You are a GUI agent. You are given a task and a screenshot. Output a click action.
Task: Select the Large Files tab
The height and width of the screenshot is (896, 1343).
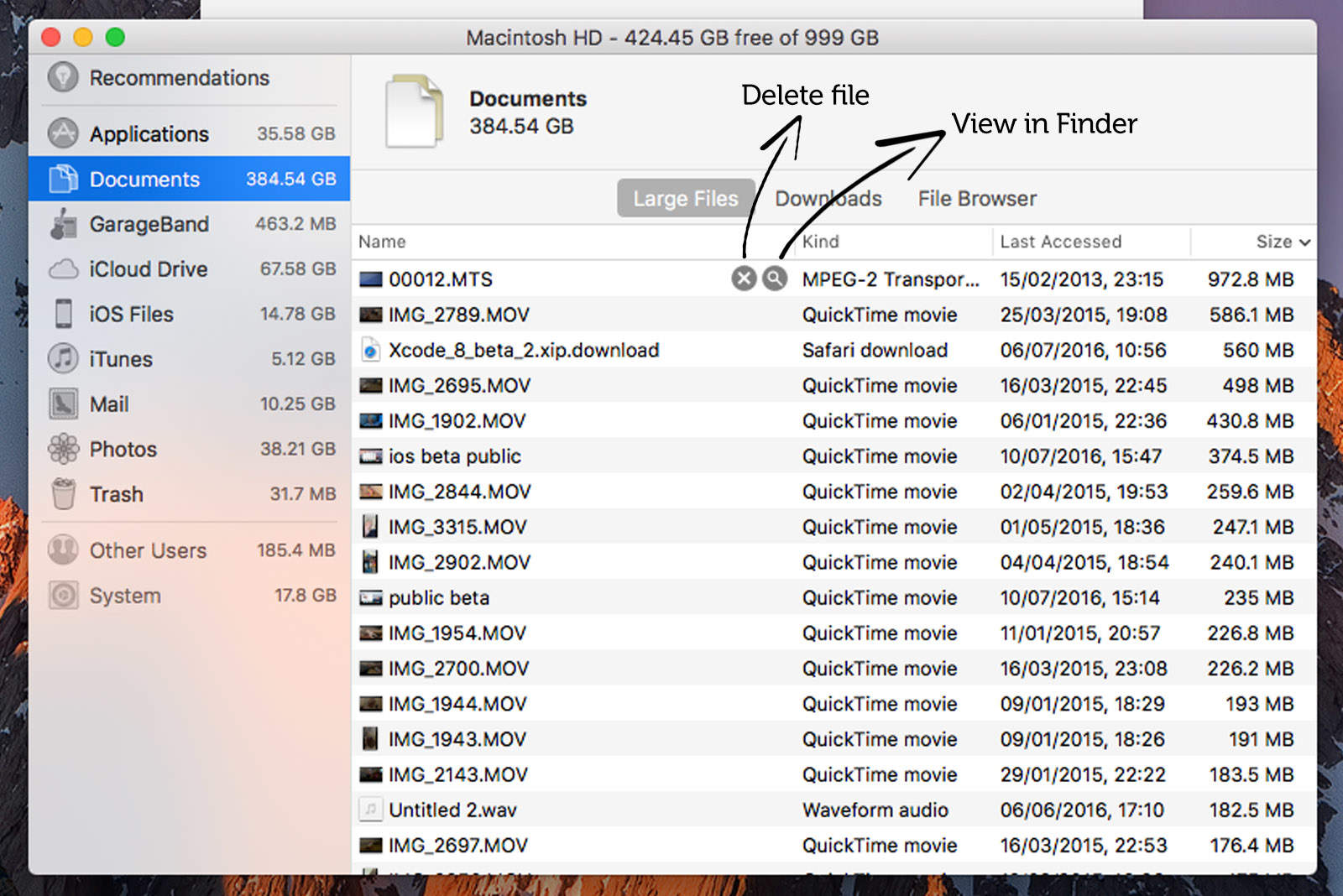[685, 198]
